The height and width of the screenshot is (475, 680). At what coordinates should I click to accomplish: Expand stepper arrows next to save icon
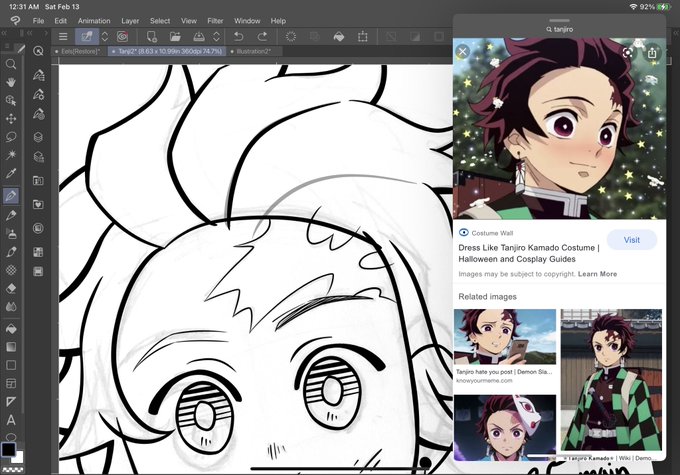click(x=216, y=36)
